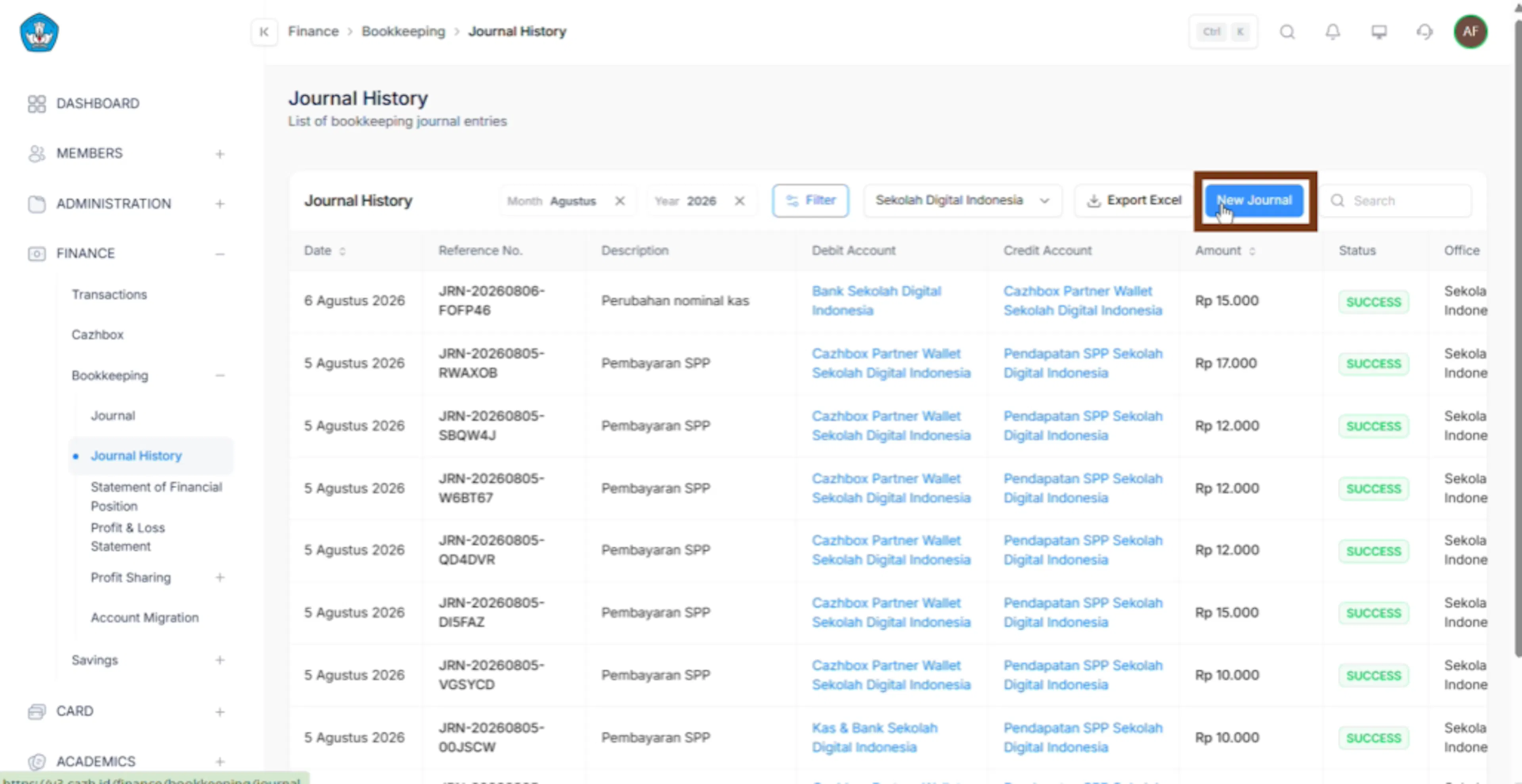Click the Card icon in sidebar
This screenshot has height=784, width=1522.
pos(36,711)
